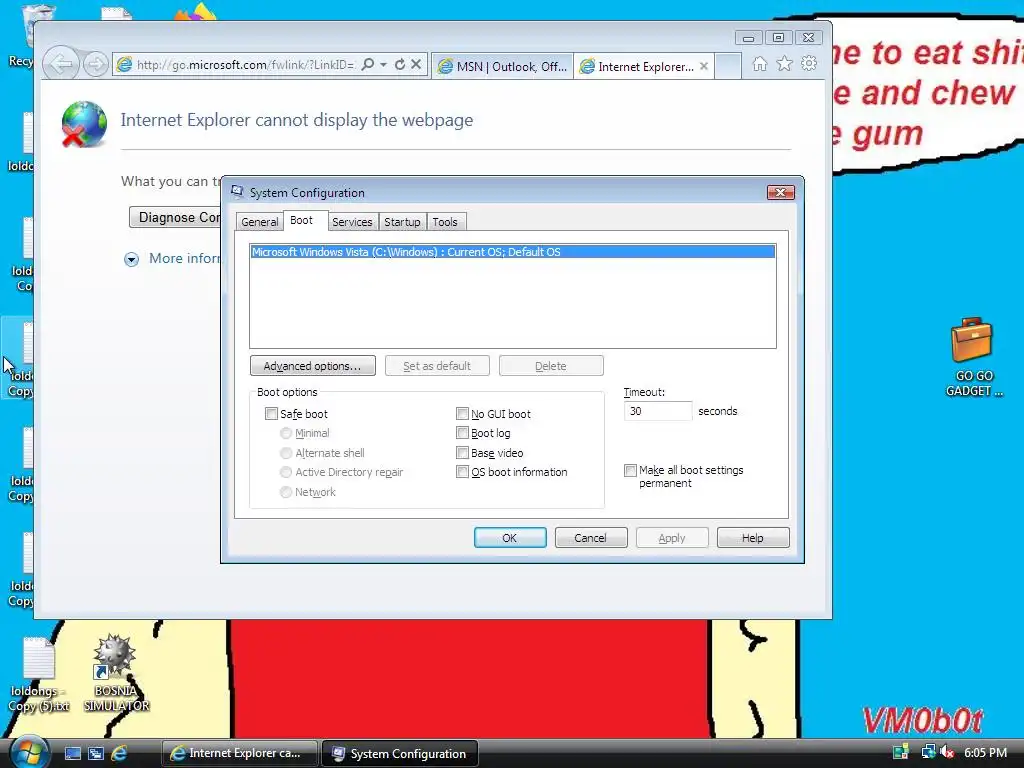
Task: Launch Internet Explorer from quick launch
Action: click(x=119, y=754)
